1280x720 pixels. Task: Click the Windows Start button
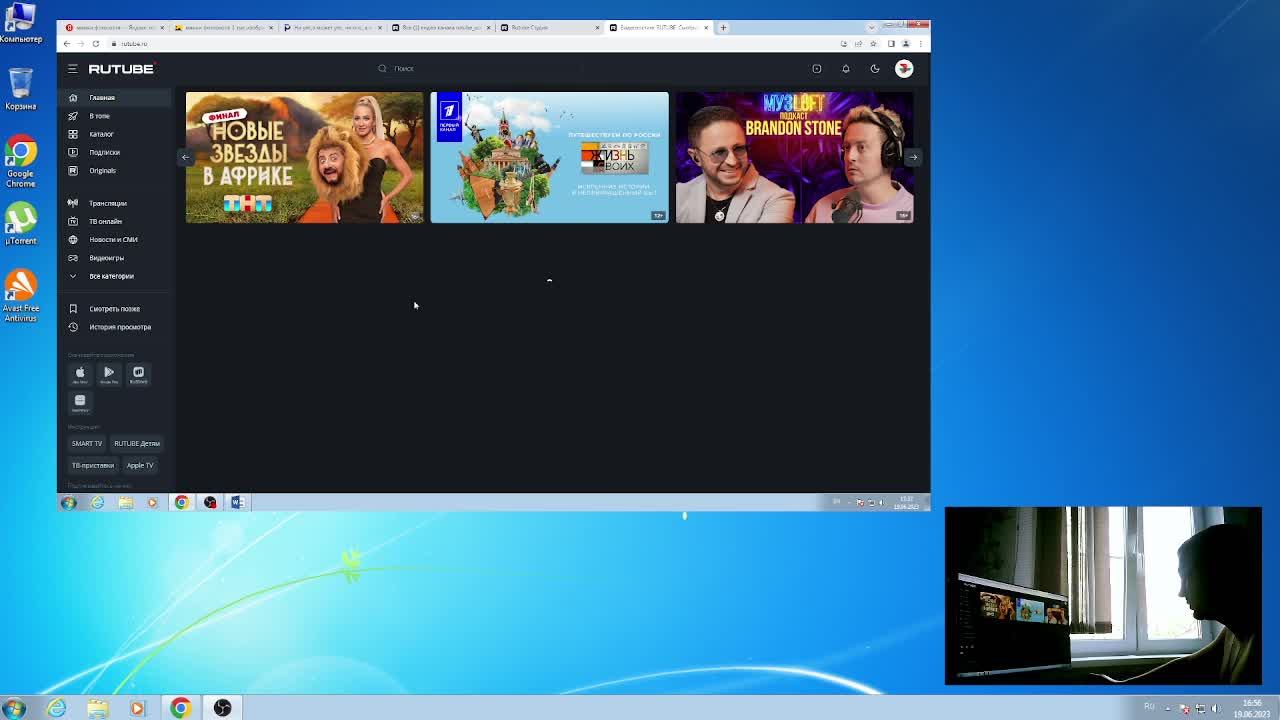click(x=14, y=708)
